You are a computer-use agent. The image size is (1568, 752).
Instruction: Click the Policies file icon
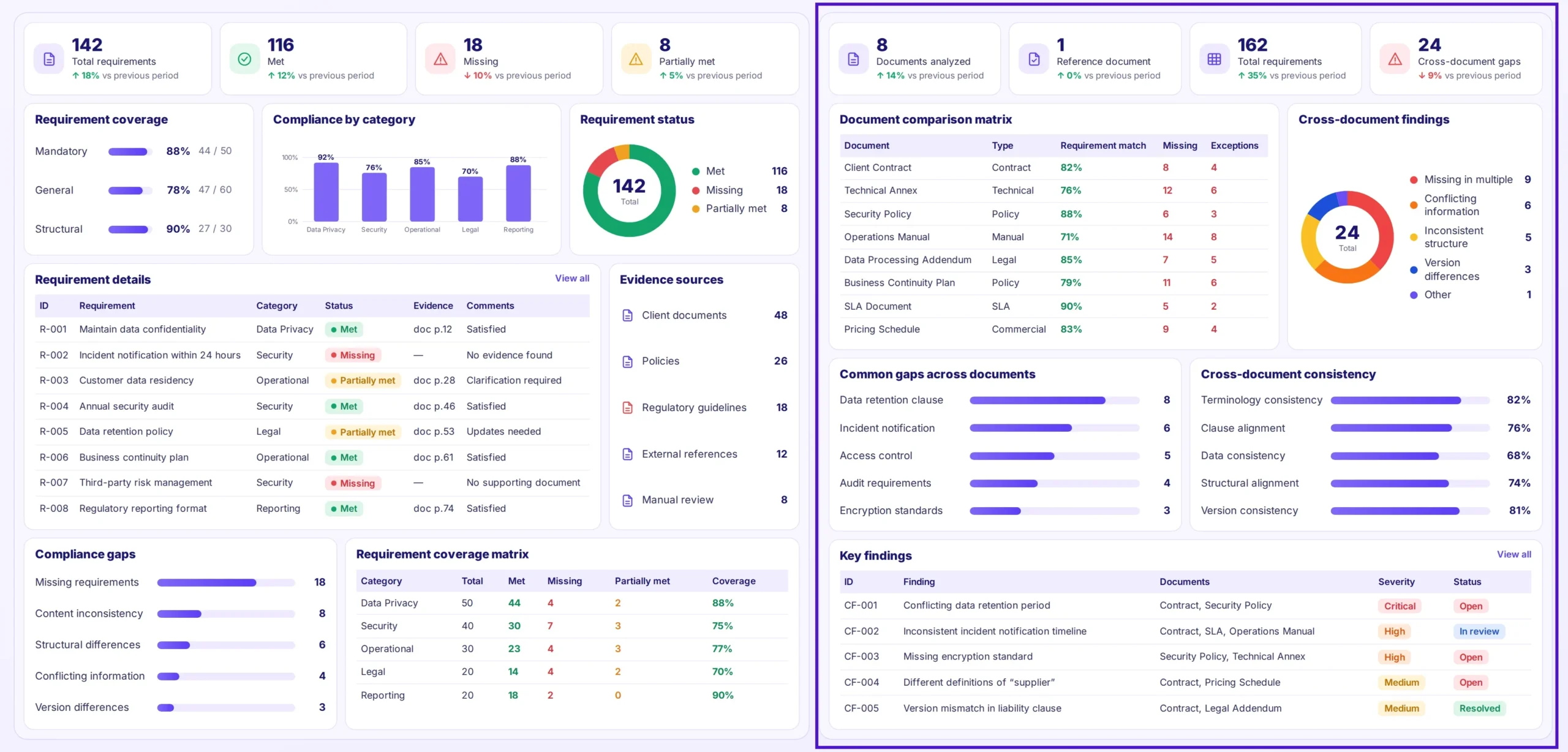click(627, 361)
